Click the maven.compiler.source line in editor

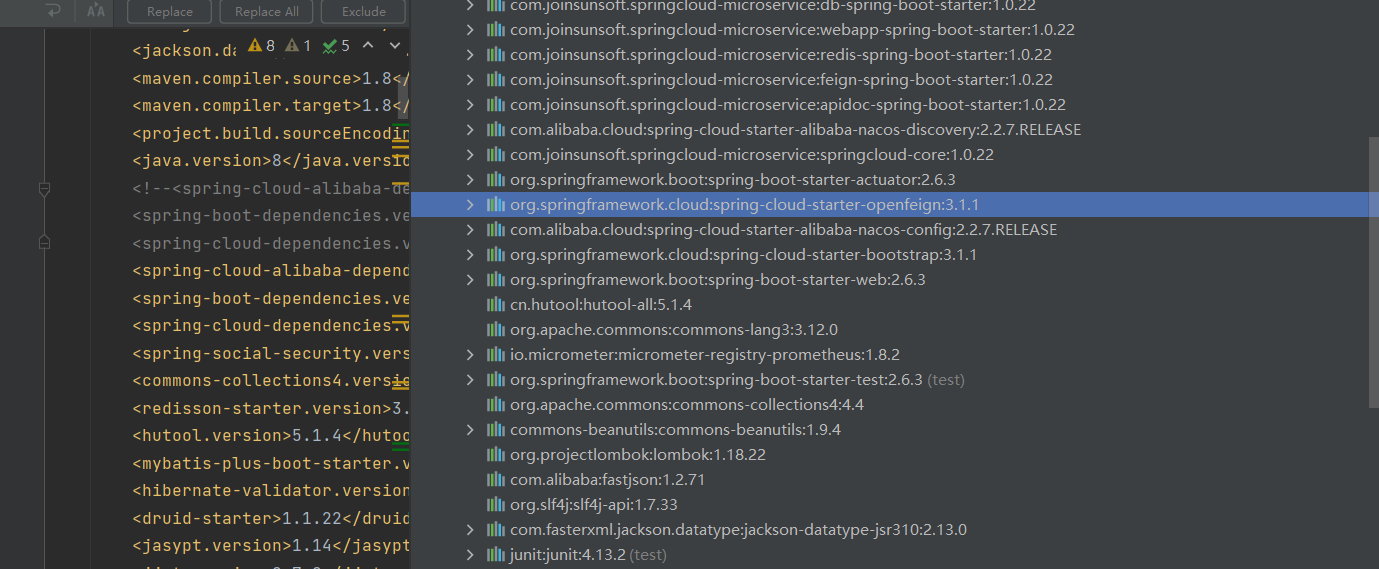[271, 79]
